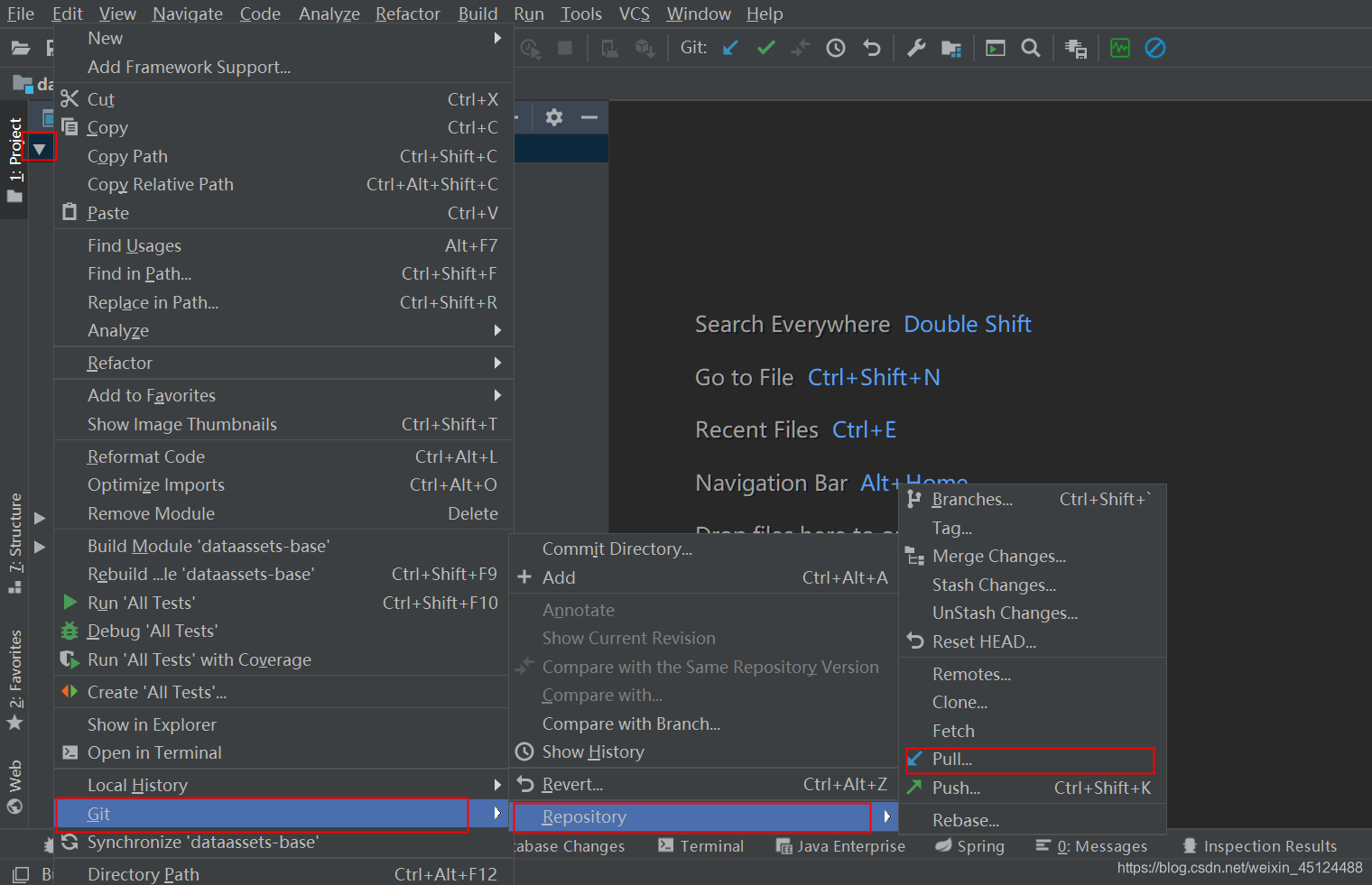This screenshot has width=1372, height=885.
Task: Expand the New submenu
Action: point(283,38)
